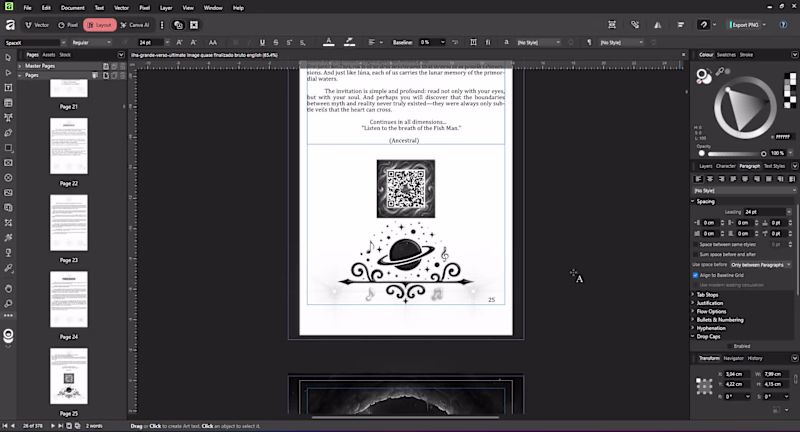Viewport: 800px width, 432px height.
Task: Select the Frame Text tool
Action: coord(8,88)
